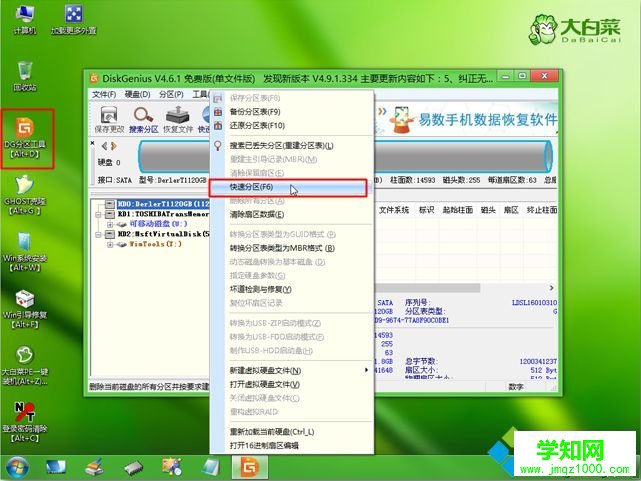
Task: Open the Windows Start button
Action: (x=17, y=468)
